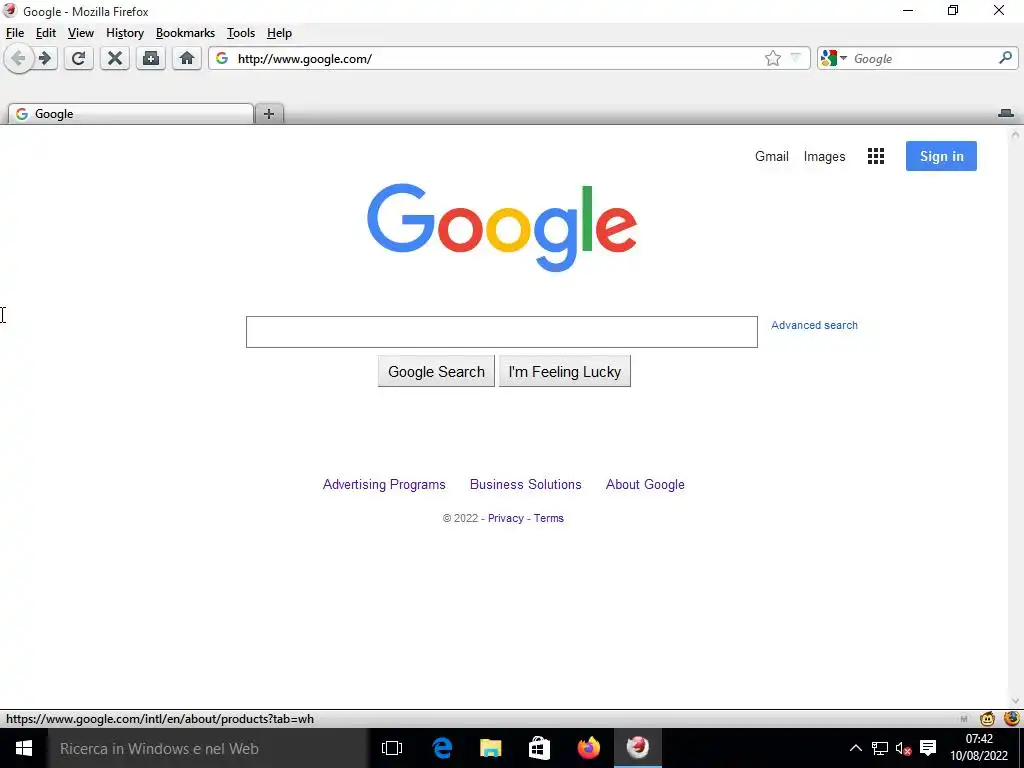Viewport: 1024px width, 768px height.
Task: Show hidden system tray icons chevron
Action: [x=856, y=748]
